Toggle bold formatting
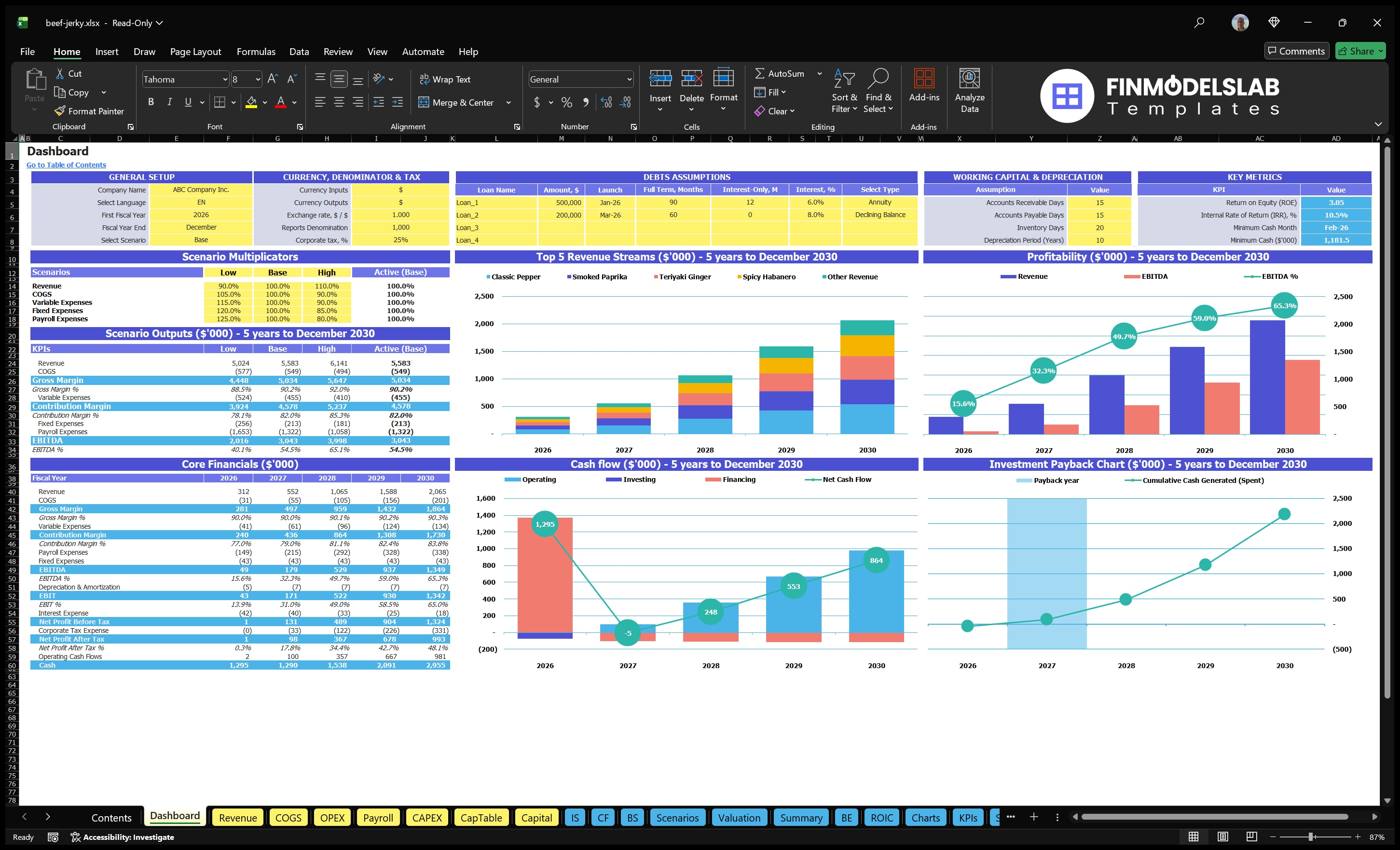The height and width of the screenshot is (850, 1400). tap(151, 102)
